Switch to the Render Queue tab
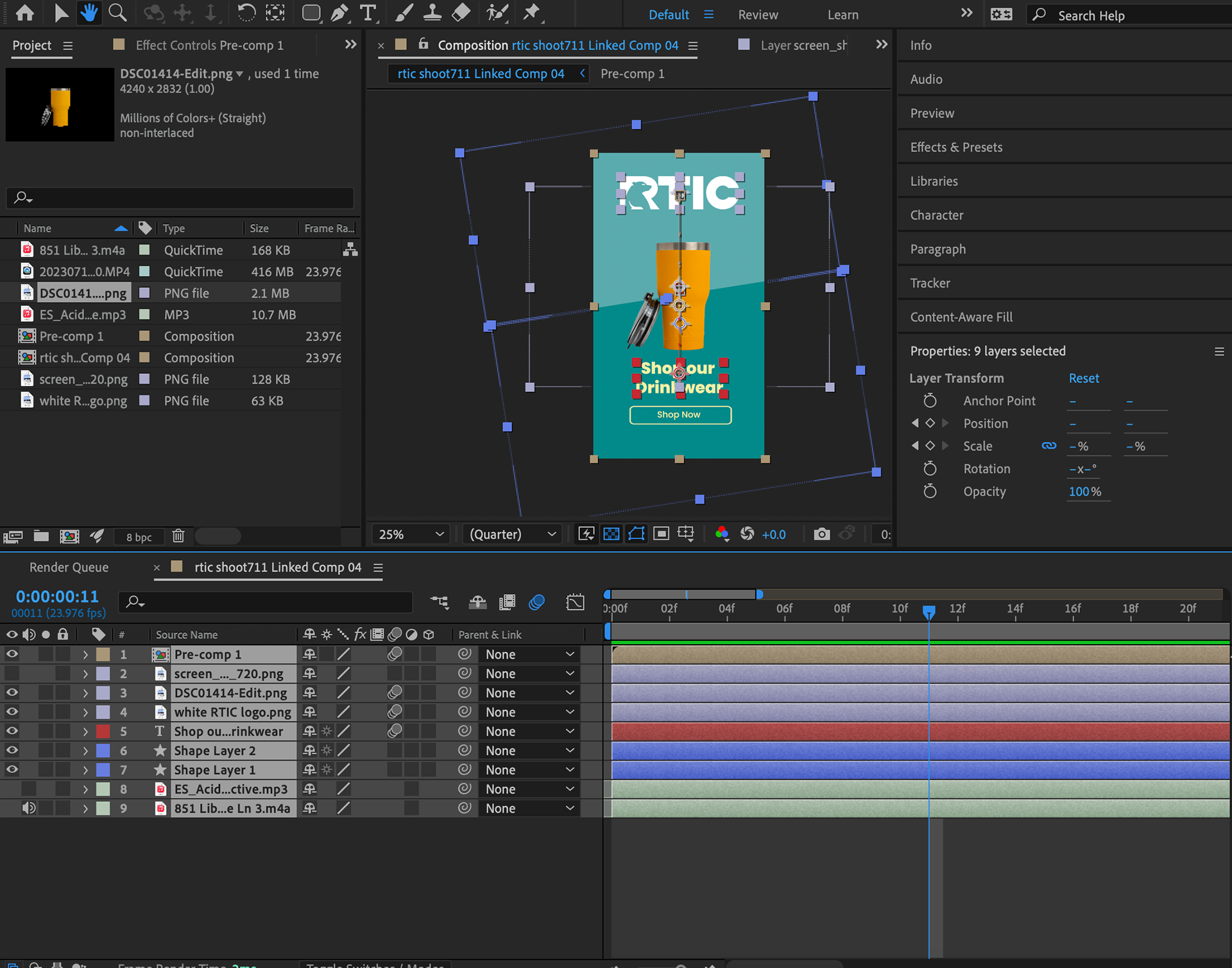 pyautogui.click(x=69, y=567)
